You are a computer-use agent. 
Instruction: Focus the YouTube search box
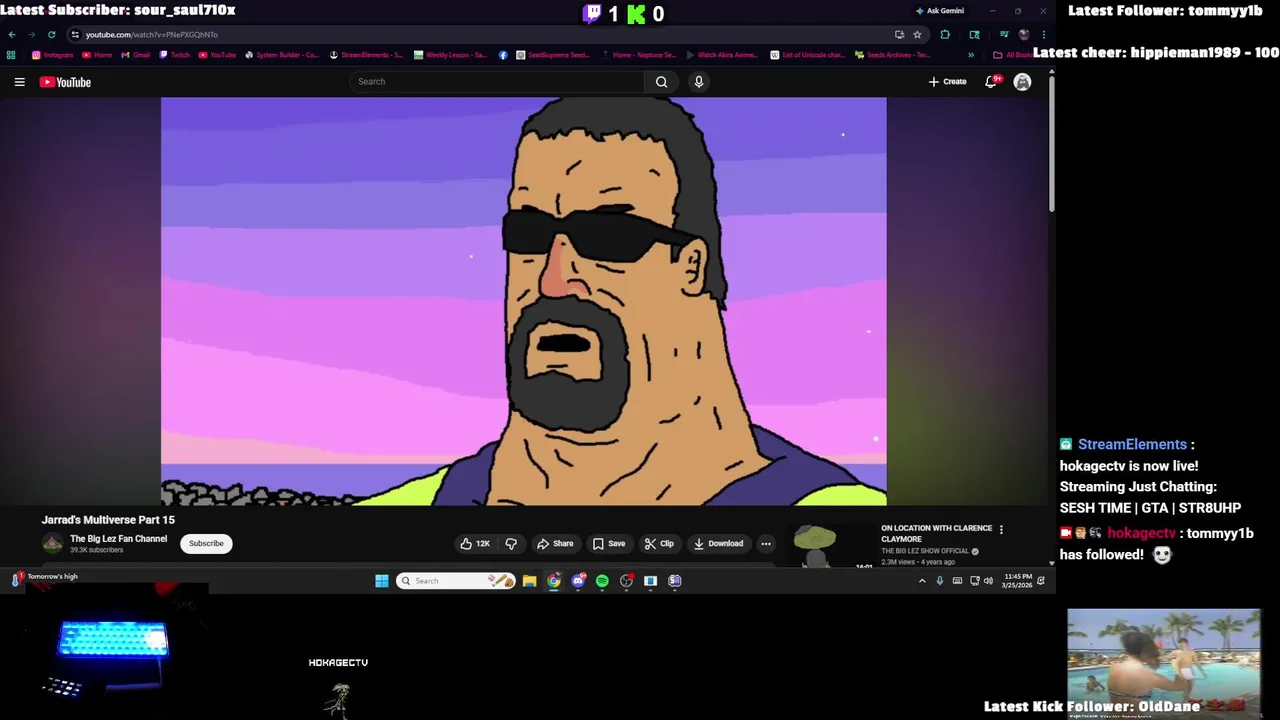point(498,82)
